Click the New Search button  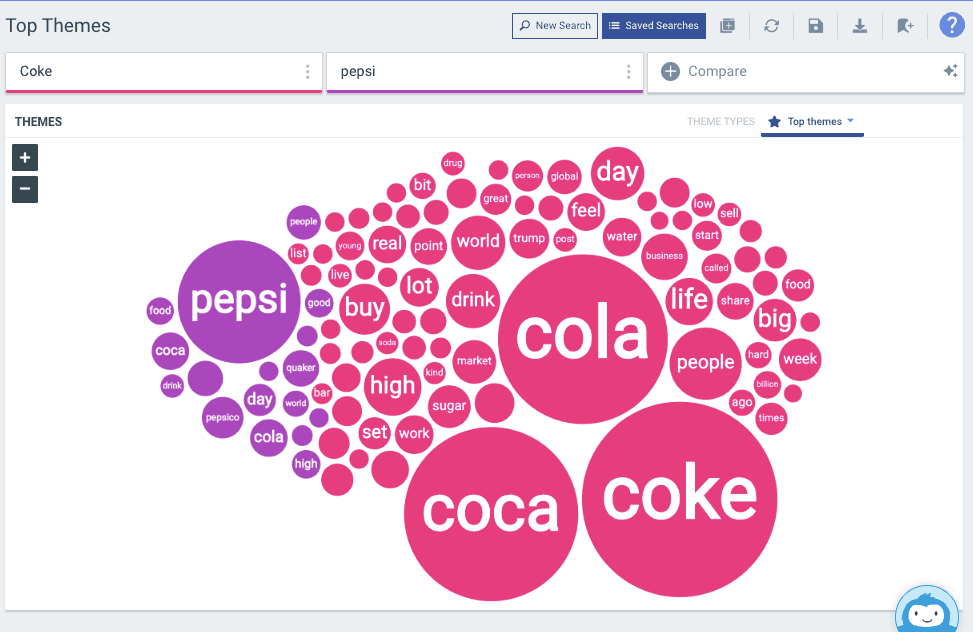554,26
